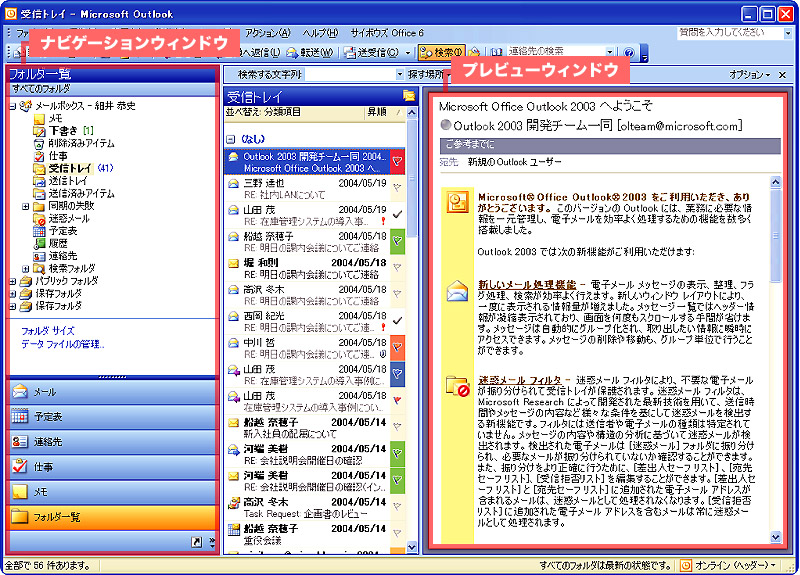This screenshot has width=800, height=575.
Task: Click the データ ファイルの管理 link
Action: [62, 344]
